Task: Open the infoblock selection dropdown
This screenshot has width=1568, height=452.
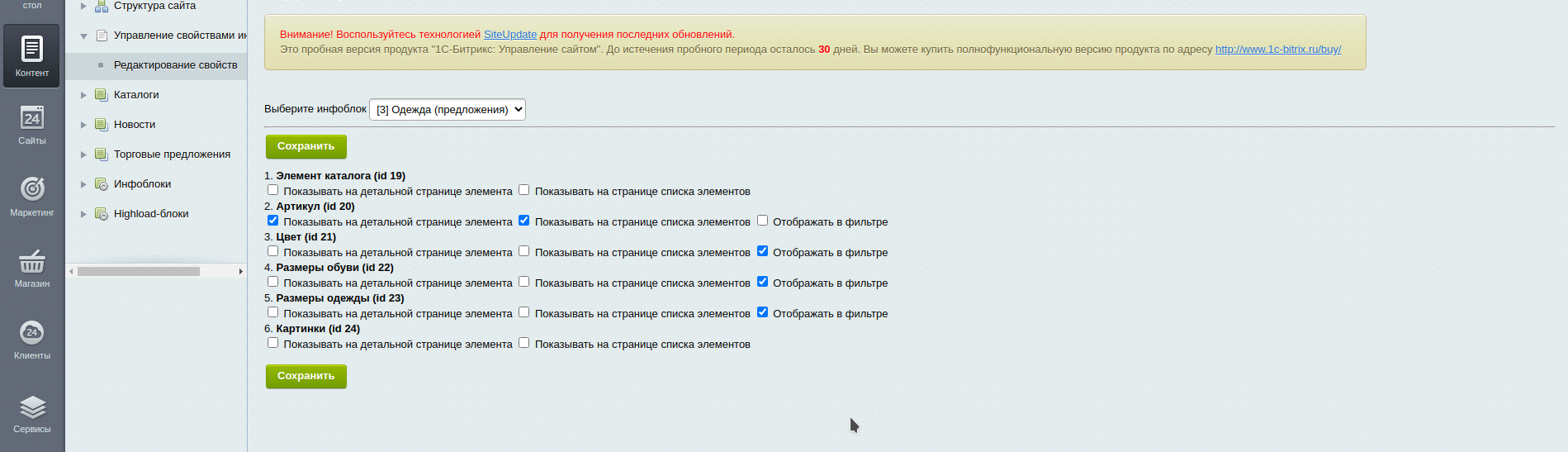Action: pyautogui.click(x=448, y=109)
